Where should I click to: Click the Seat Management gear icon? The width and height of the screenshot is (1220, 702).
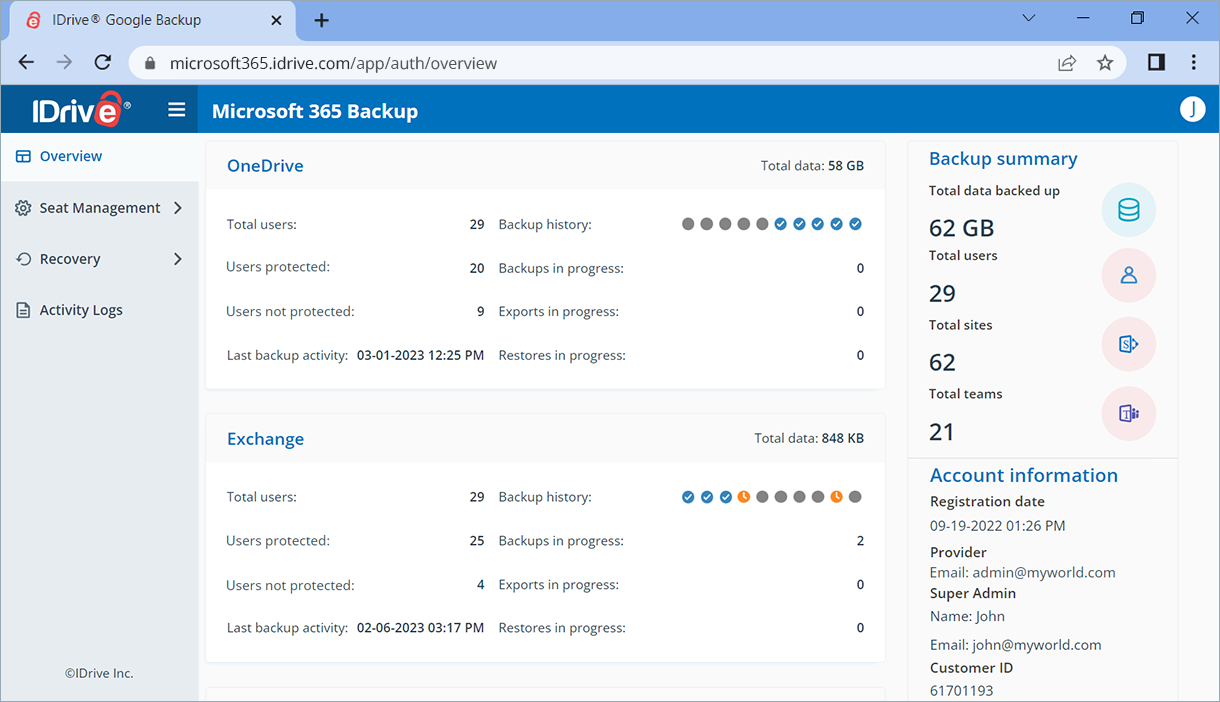24,208
